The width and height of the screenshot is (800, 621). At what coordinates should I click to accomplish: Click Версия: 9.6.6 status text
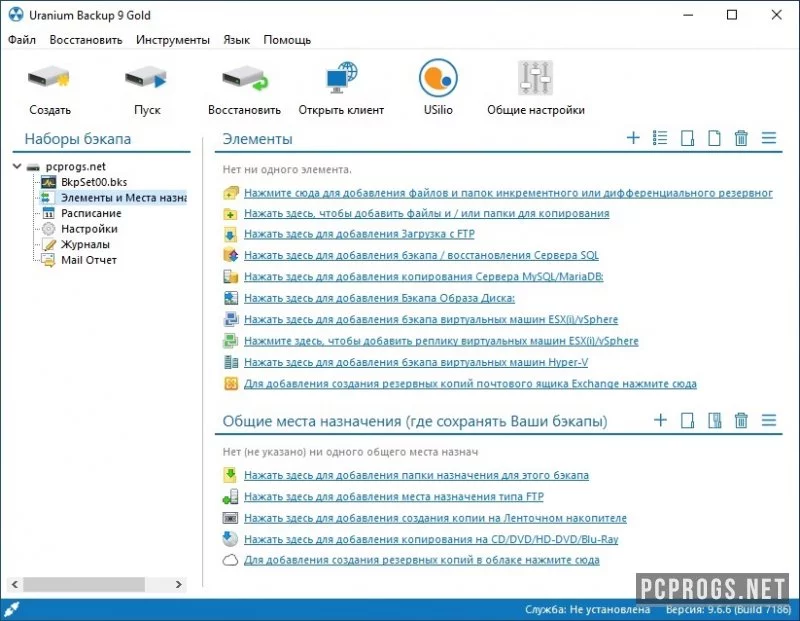tap(728, 609)
